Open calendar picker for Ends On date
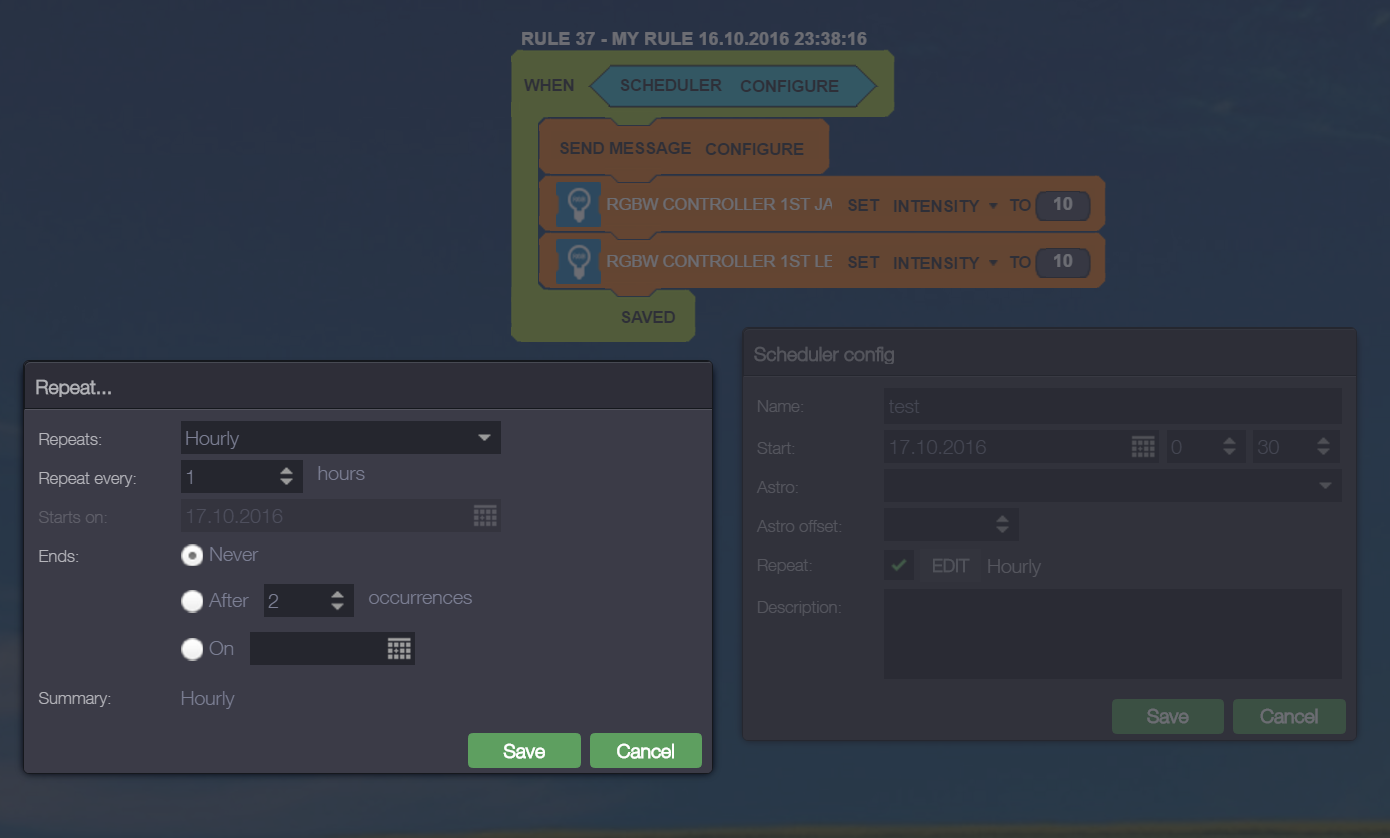 click(399, 649)
